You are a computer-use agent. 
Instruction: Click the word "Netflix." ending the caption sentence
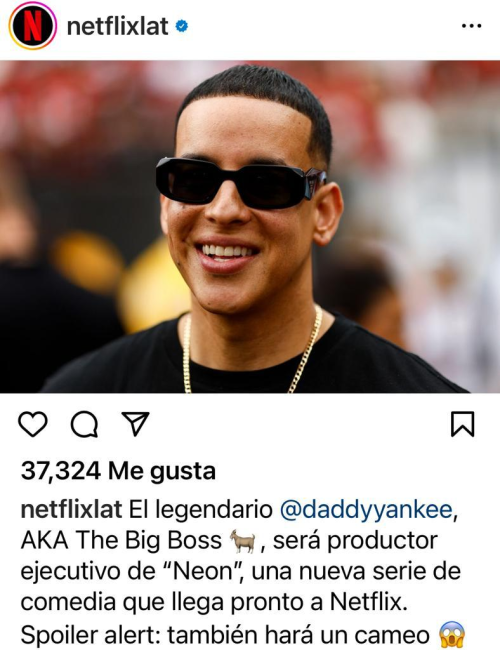369,603
